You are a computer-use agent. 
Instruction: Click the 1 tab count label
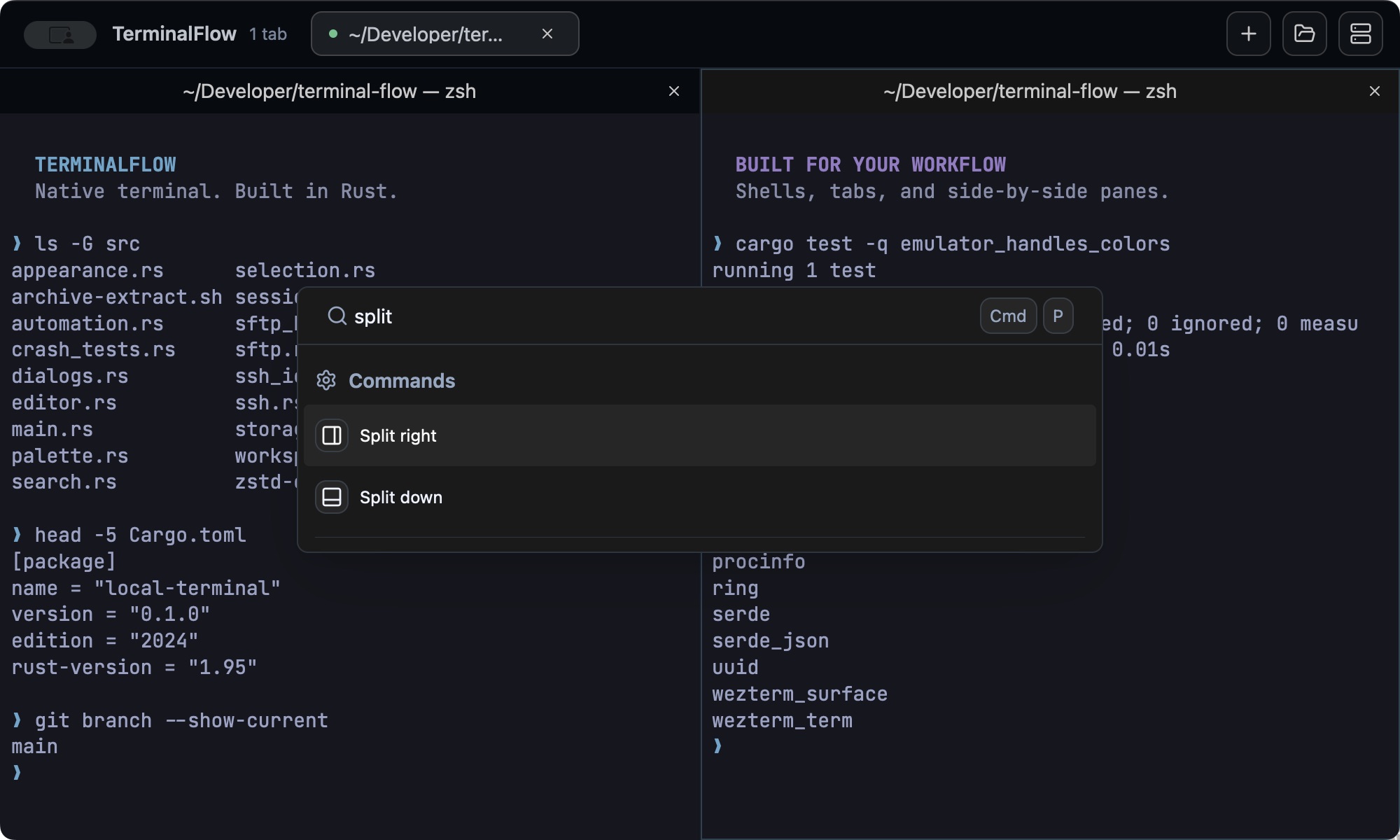point(268,34)
